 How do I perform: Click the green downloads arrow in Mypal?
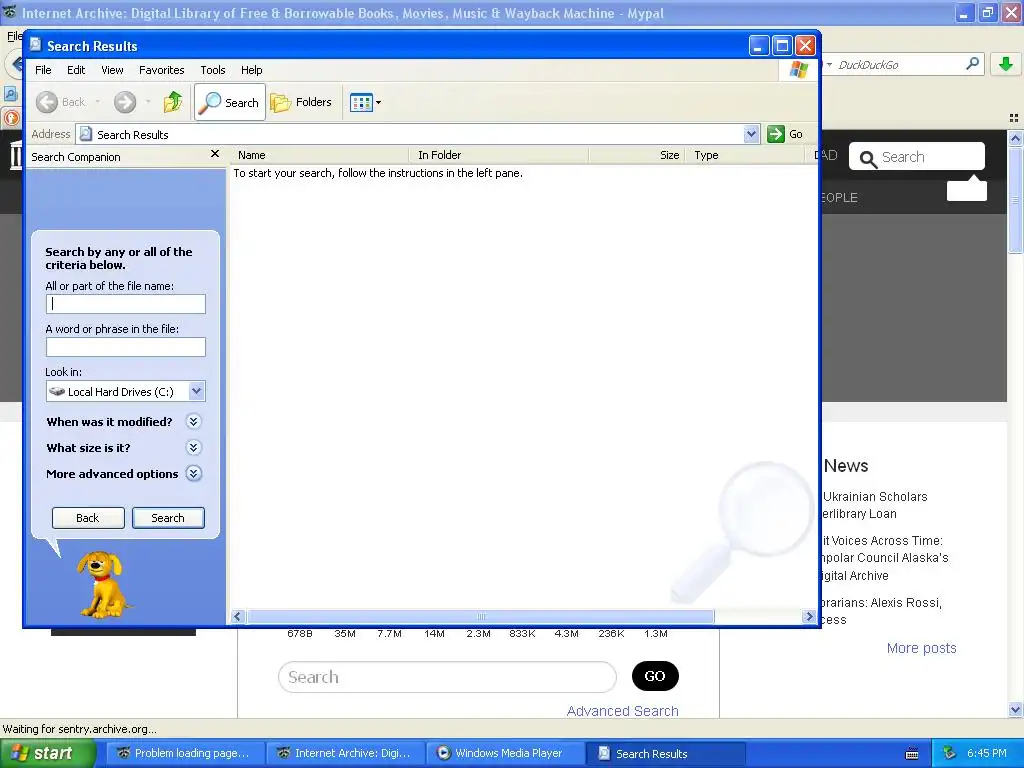point(1006,64)
